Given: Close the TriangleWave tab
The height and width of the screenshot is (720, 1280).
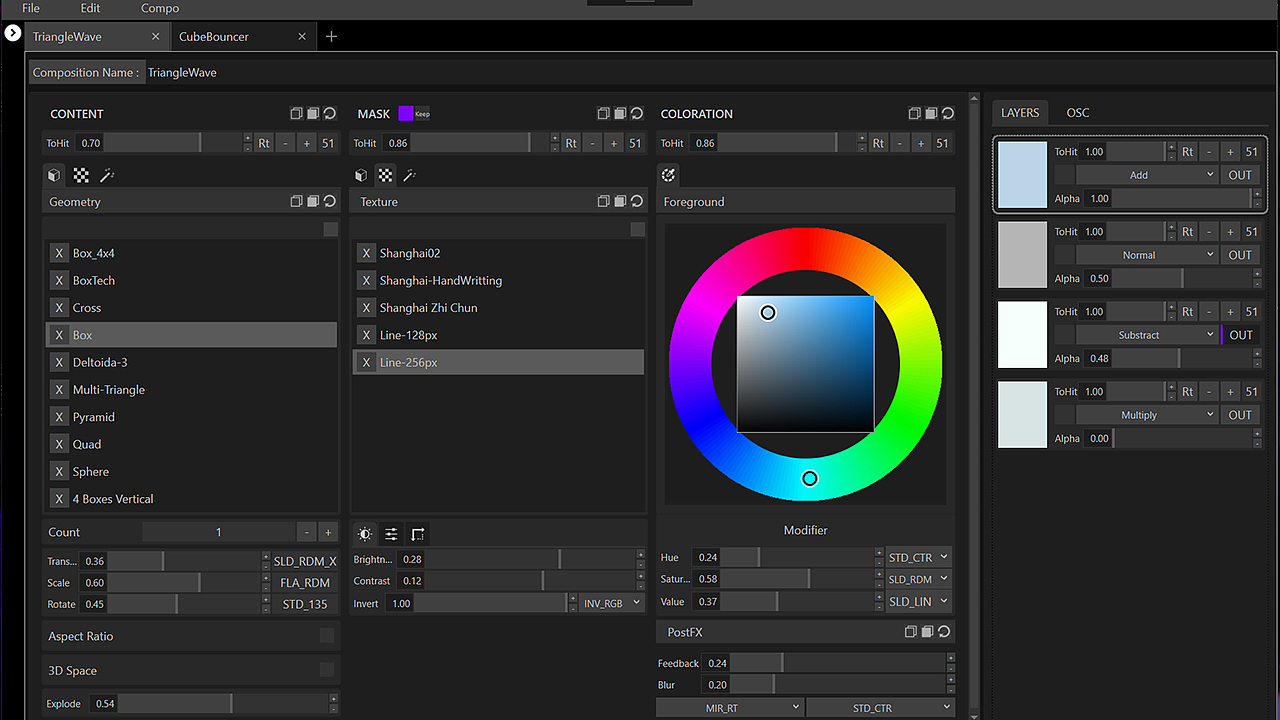Looking at the screenshot, I should click(155, 37).
